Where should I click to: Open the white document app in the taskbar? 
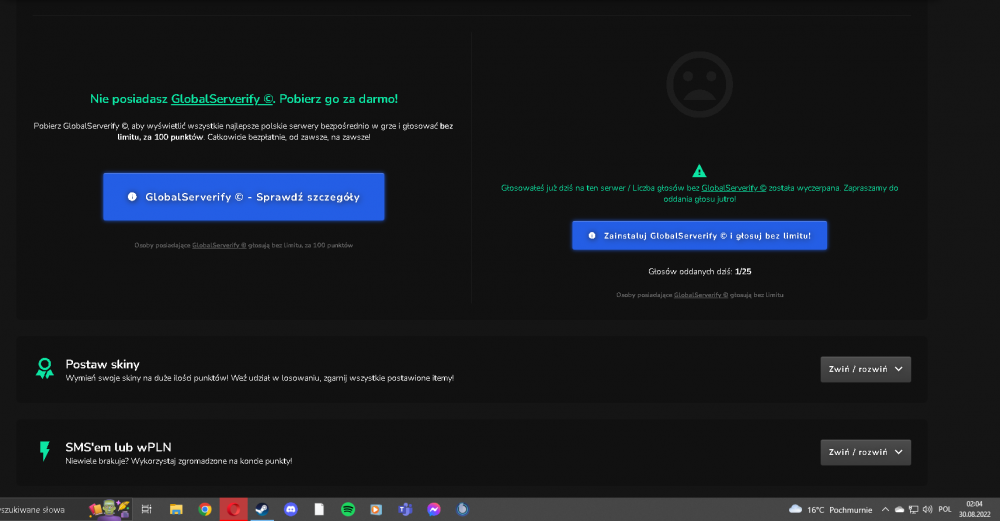pyautogui.click(x=319, y=509)
